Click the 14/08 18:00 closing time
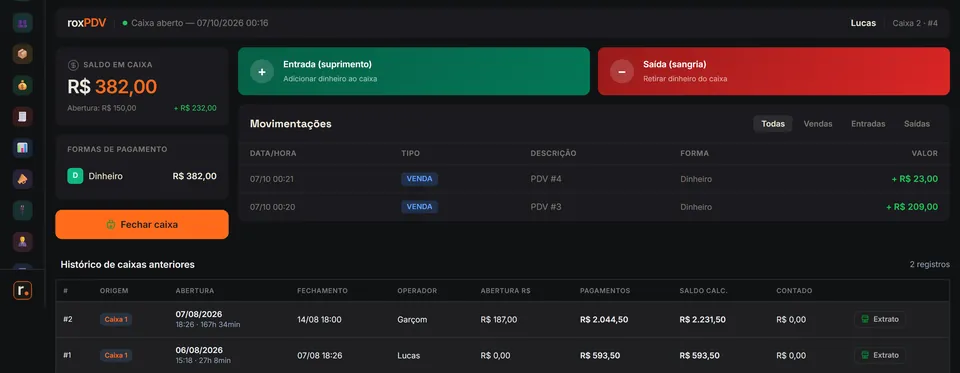Screen dimensions: 960x373 click(x=319, y=319)
